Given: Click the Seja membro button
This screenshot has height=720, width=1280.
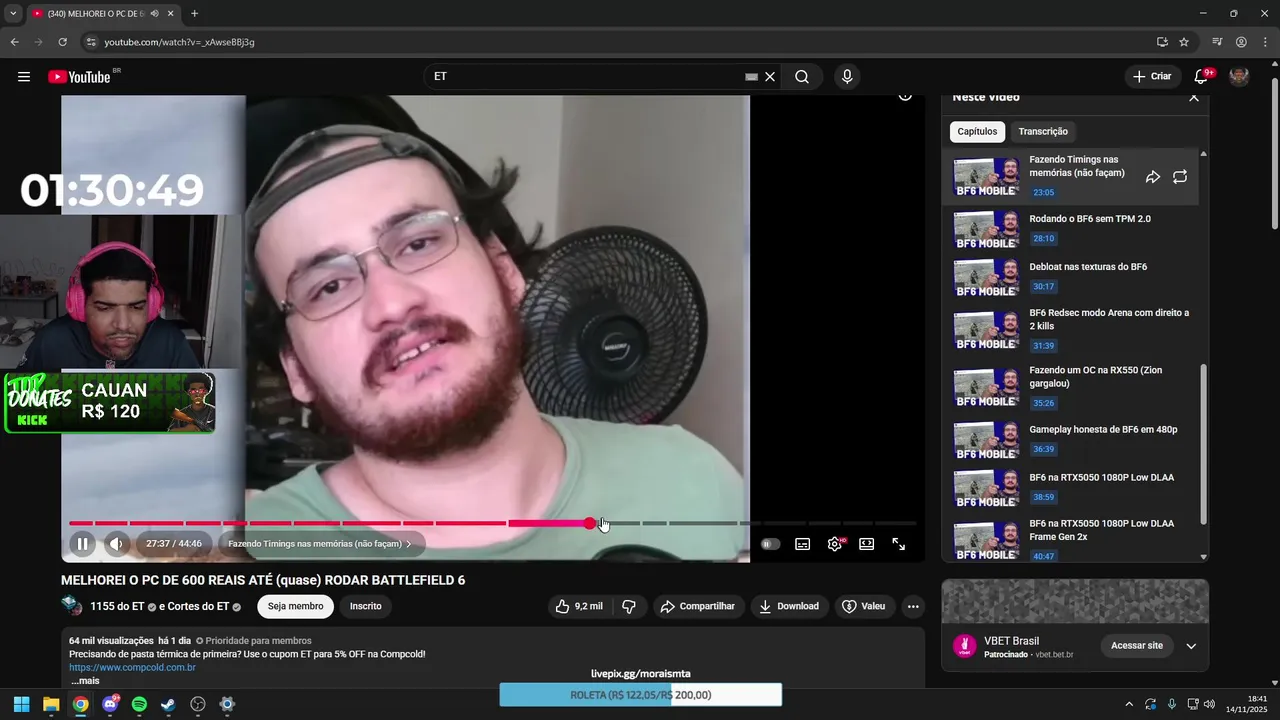Looking at the screenshot, I should (x=295, y=606).
